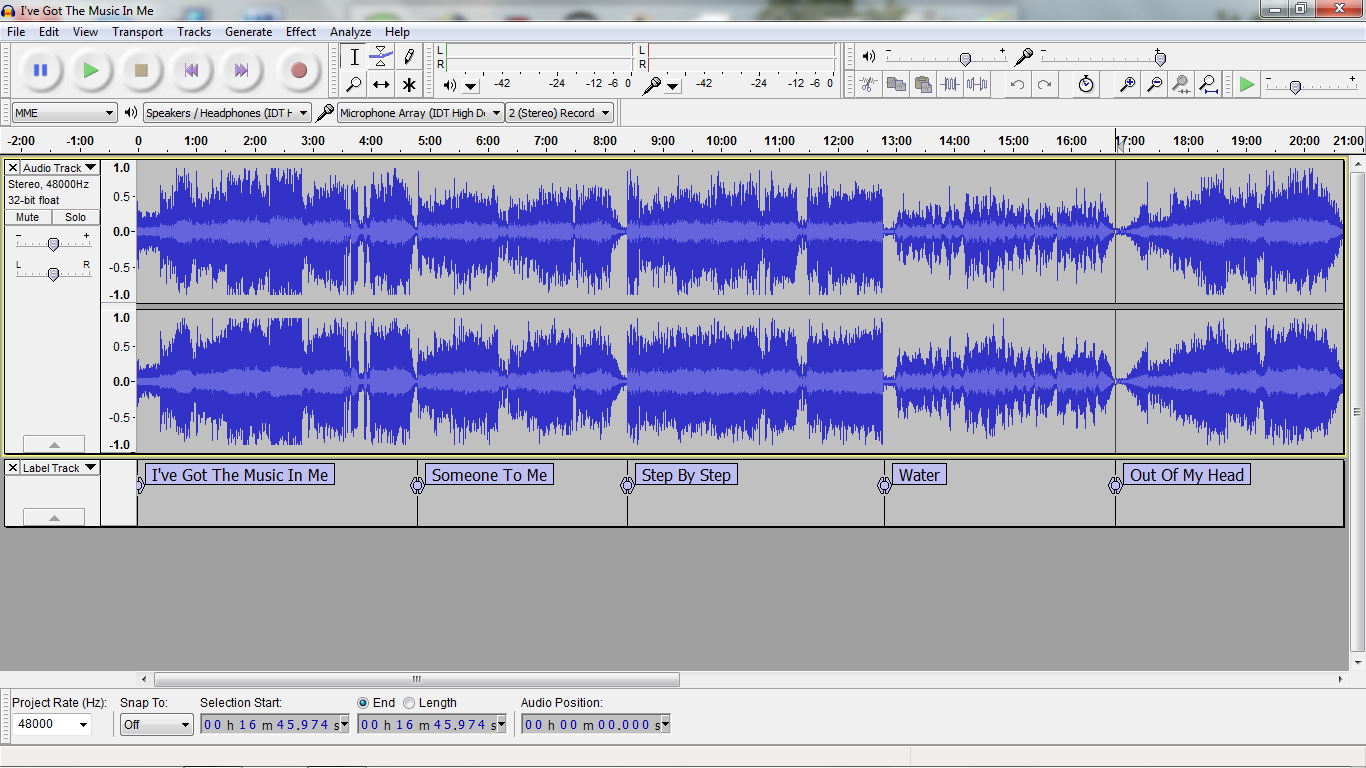Select the Envelope tool
The image size is (1366, 768).
click(381, 57)
